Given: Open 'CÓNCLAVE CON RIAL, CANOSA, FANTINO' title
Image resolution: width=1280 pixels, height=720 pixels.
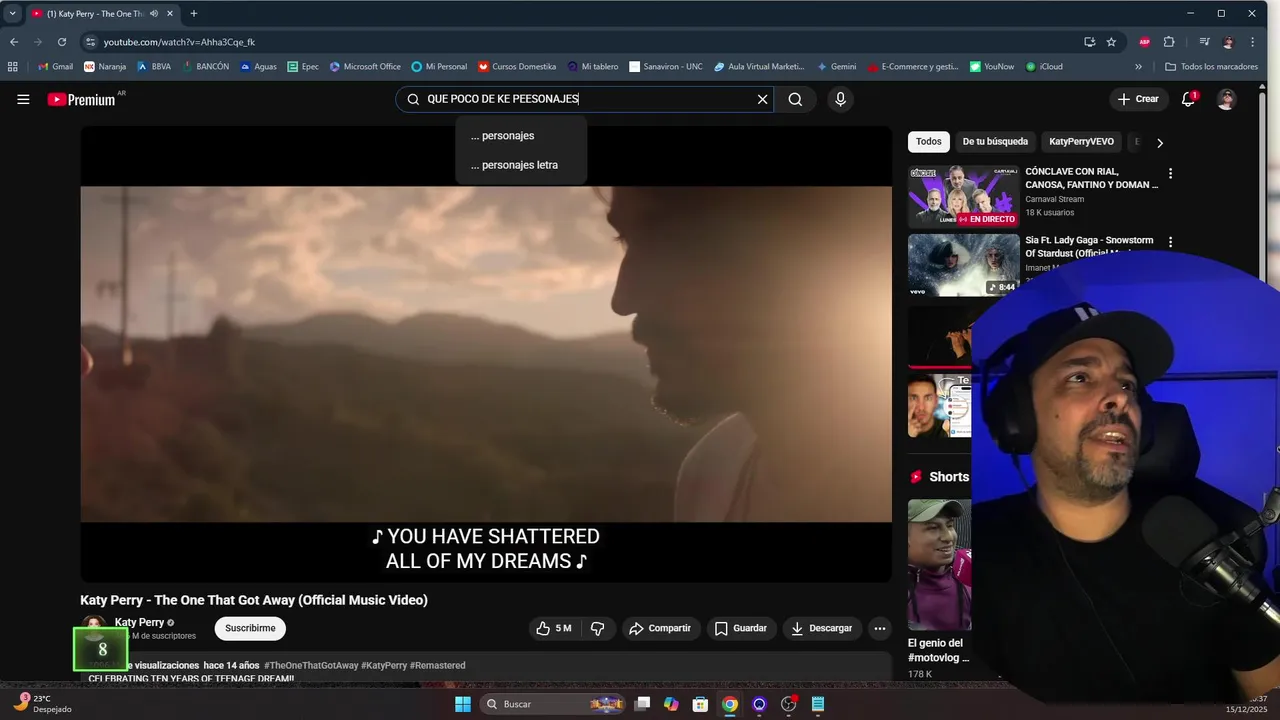Looking at the screenshot, I should click(1091, 178).
